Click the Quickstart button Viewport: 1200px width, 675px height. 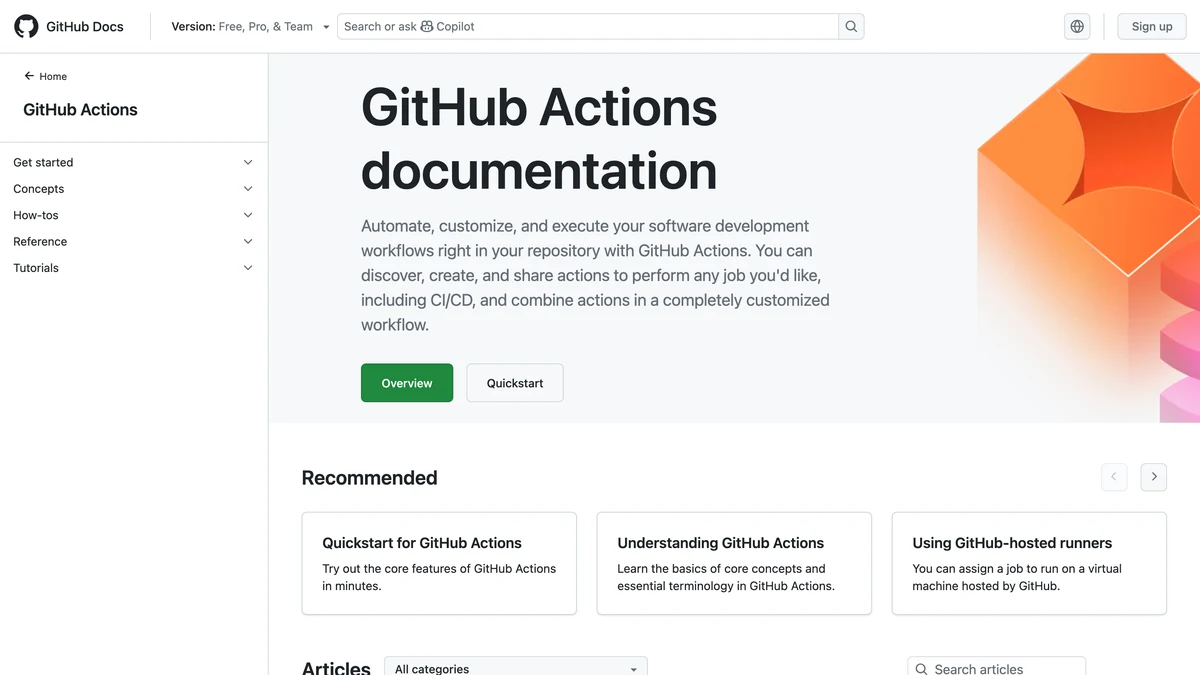tap(515, 383)
